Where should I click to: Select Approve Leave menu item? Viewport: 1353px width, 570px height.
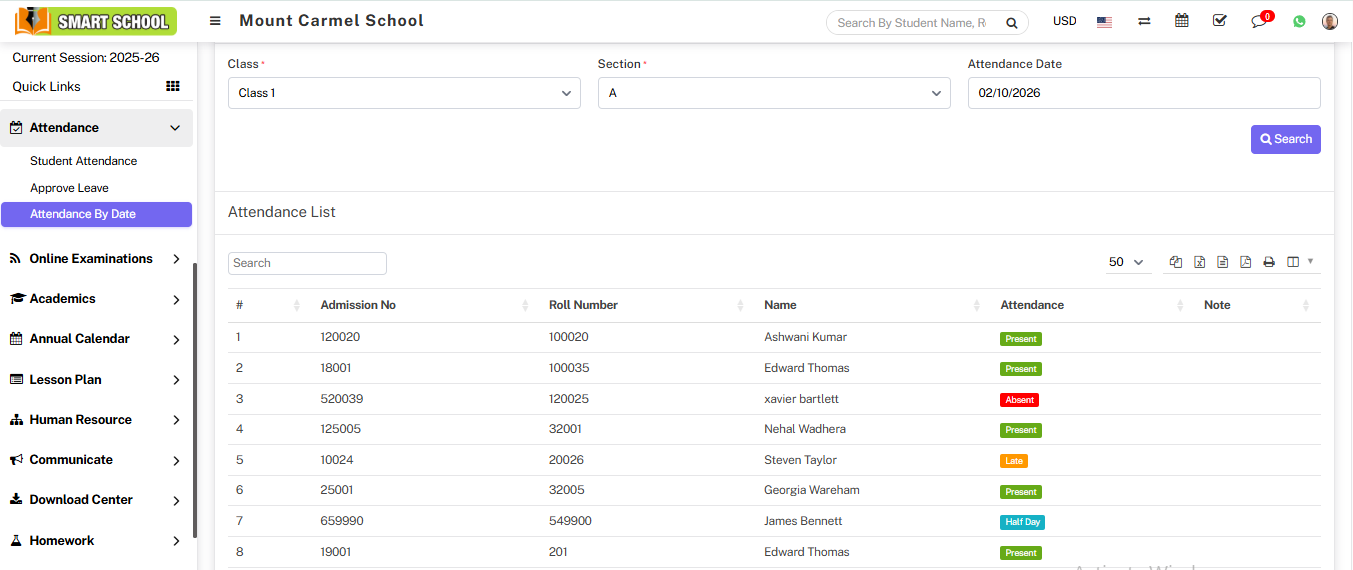coord(69,188)
